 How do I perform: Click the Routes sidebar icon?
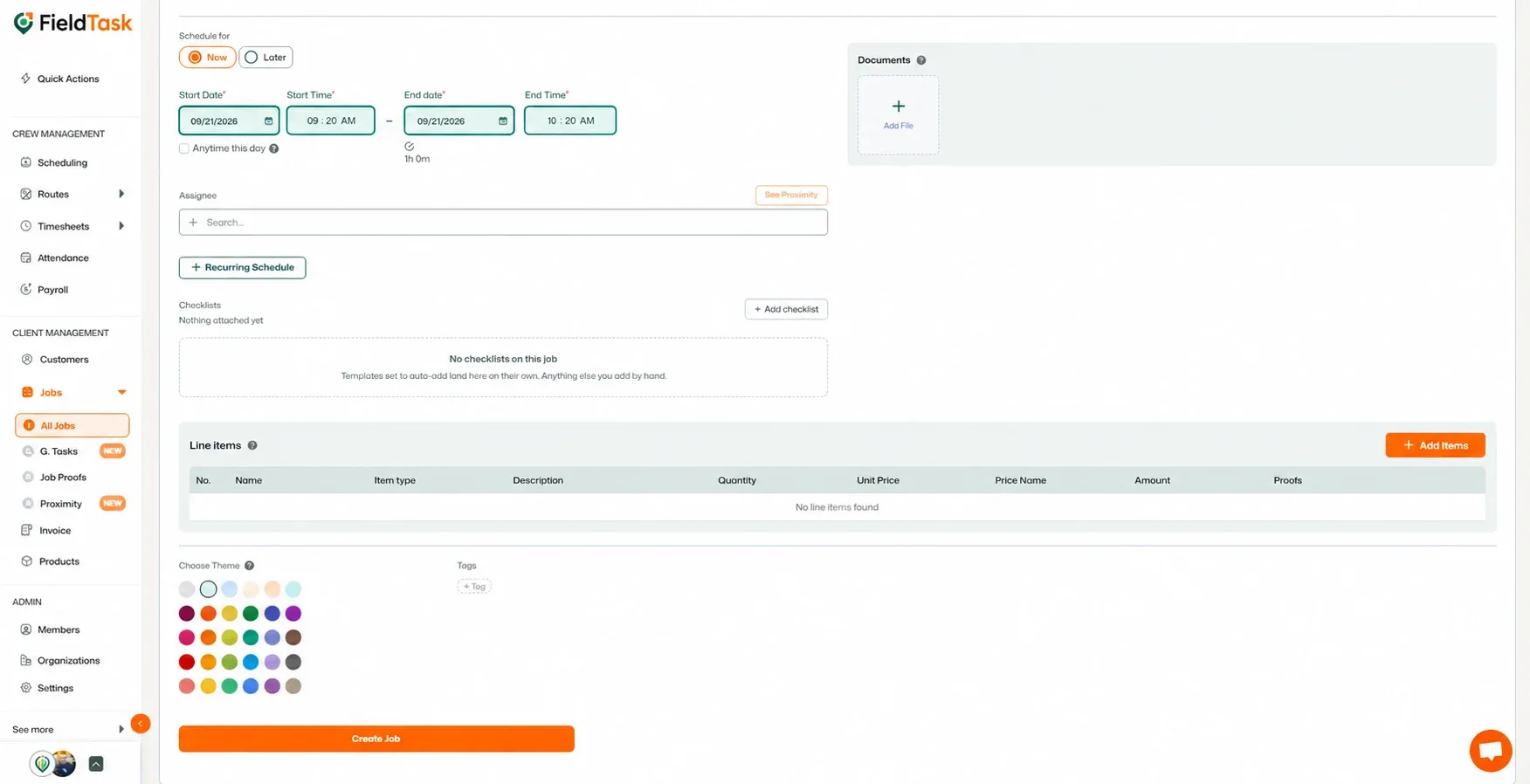pos(25,194)
